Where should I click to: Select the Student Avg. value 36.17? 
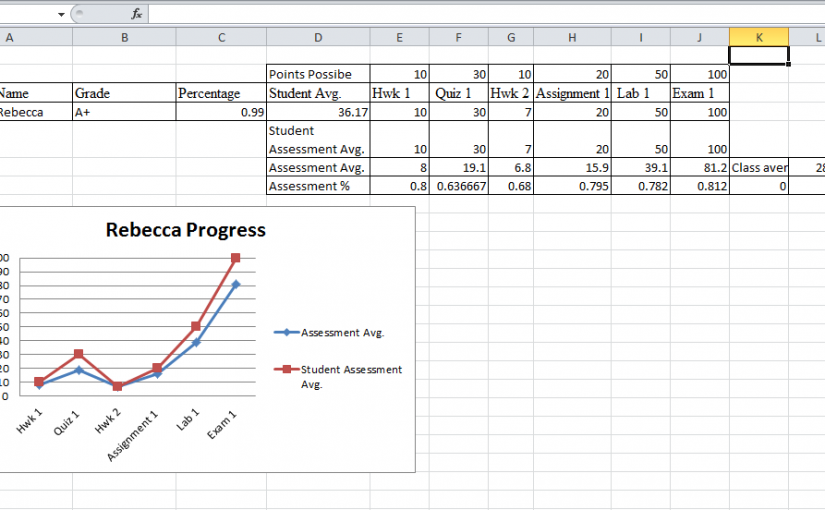pos(317,113)
